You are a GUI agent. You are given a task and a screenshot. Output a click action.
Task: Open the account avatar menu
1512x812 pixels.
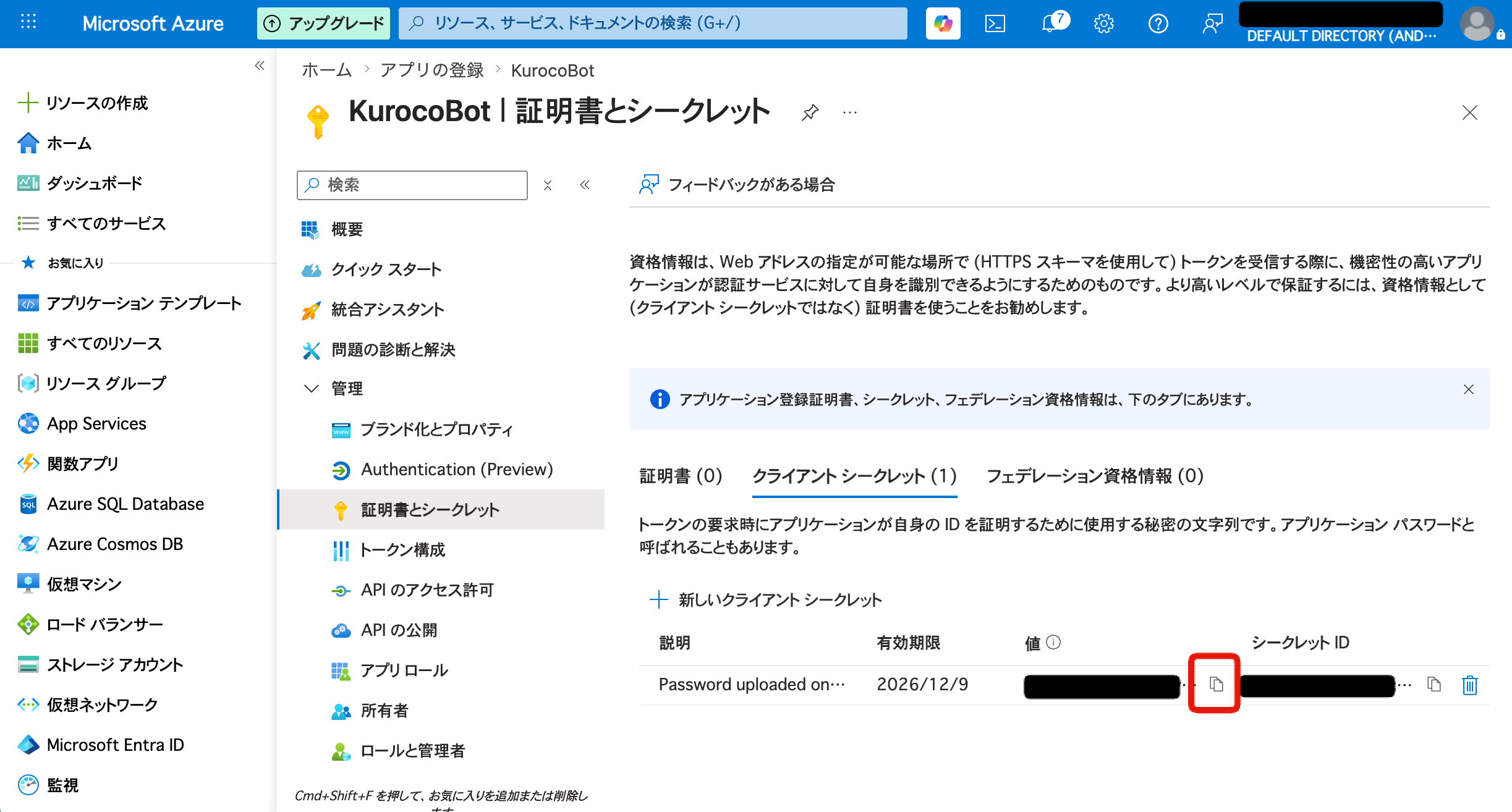point(1478,23)
